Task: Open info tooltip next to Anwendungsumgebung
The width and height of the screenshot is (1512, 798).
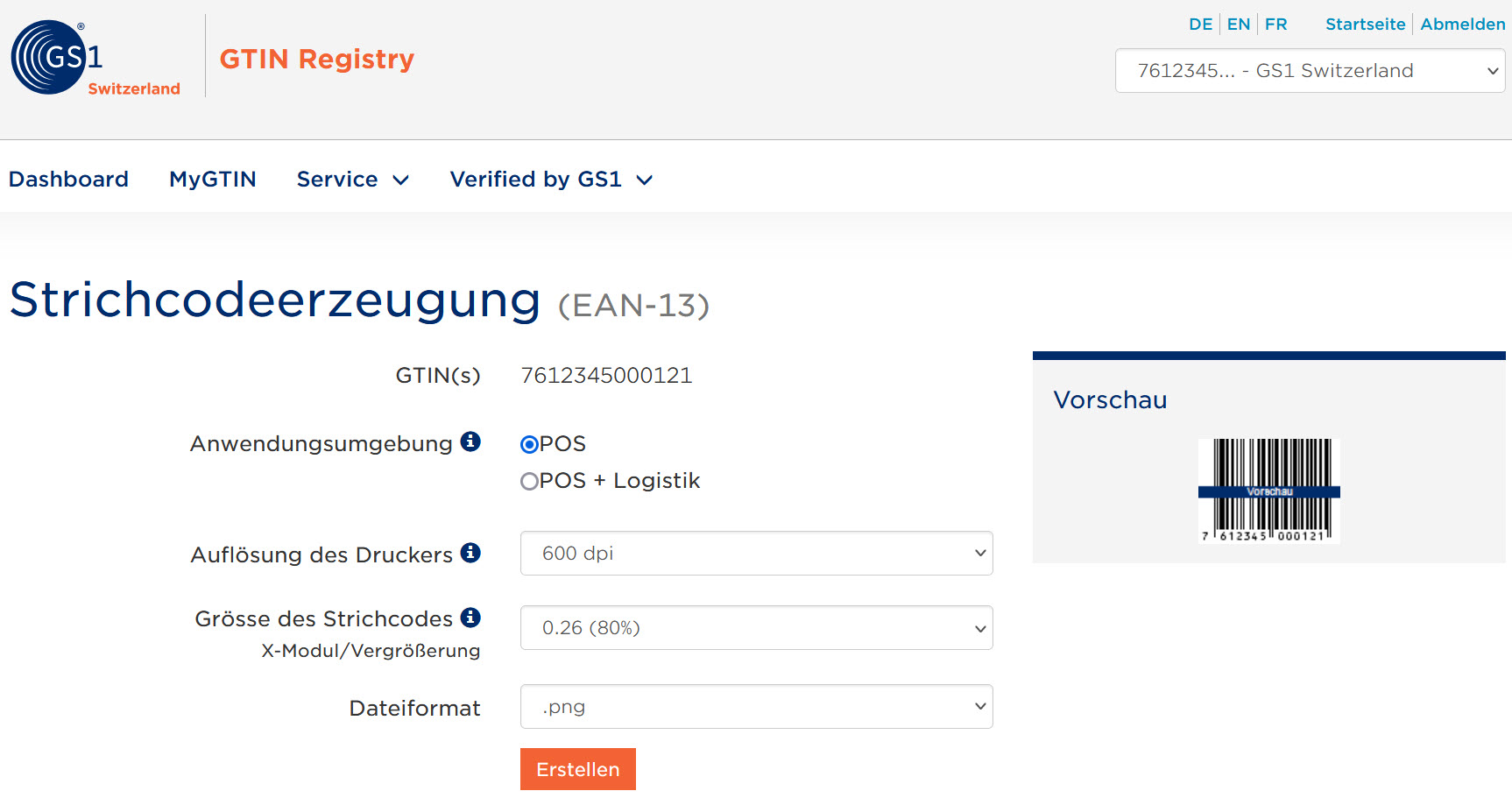Action: coord(472,442)
